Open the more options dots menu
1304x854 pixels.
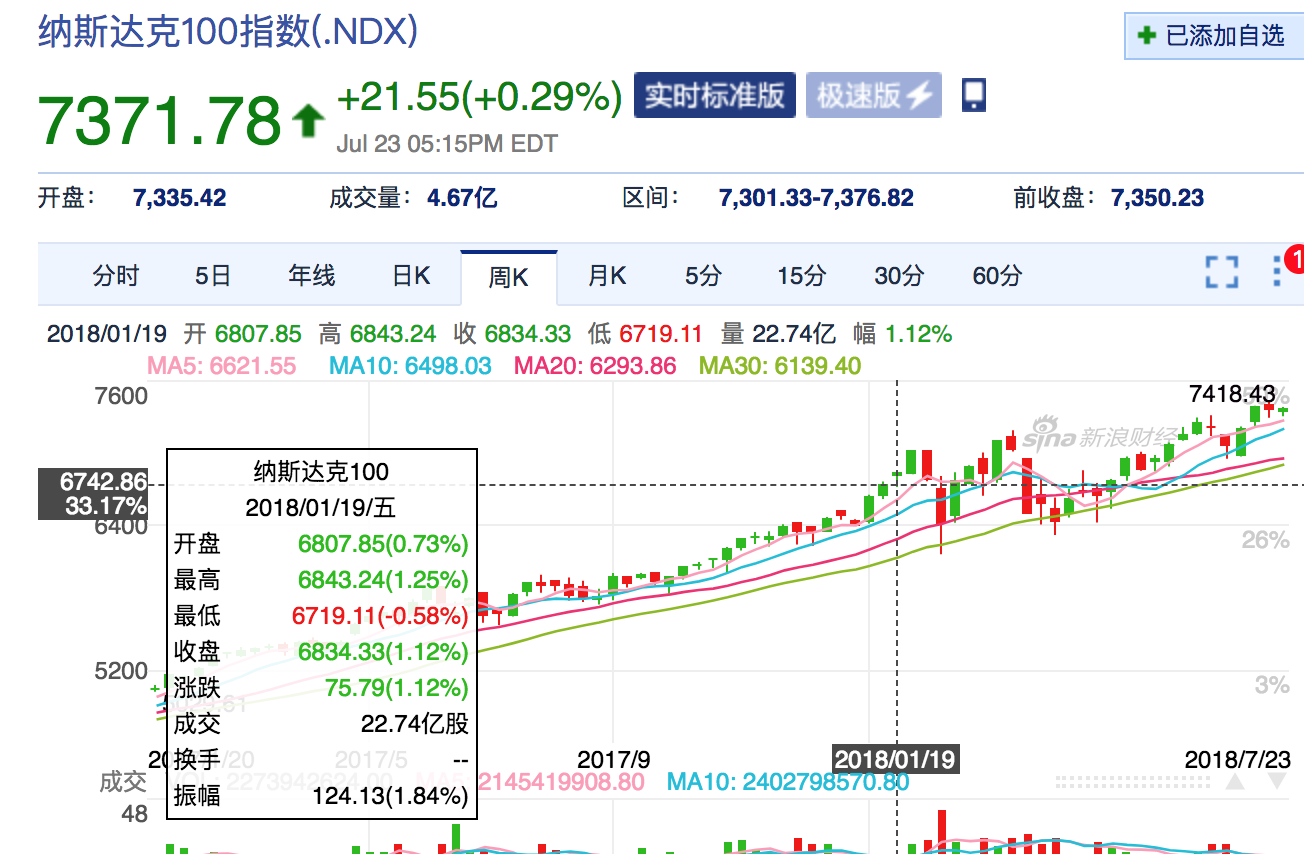coord(1277,272)
